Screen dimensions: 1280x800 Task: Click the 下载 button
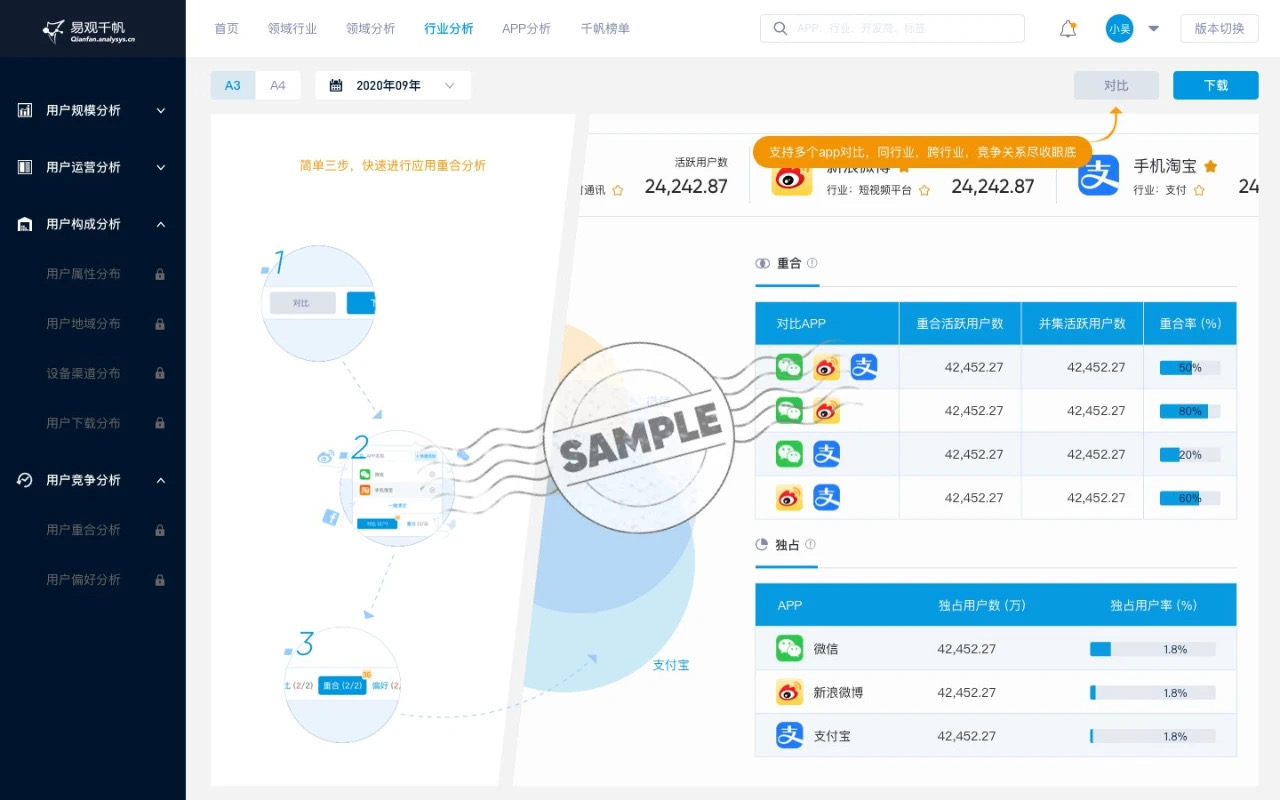[x=1216, y=85]
